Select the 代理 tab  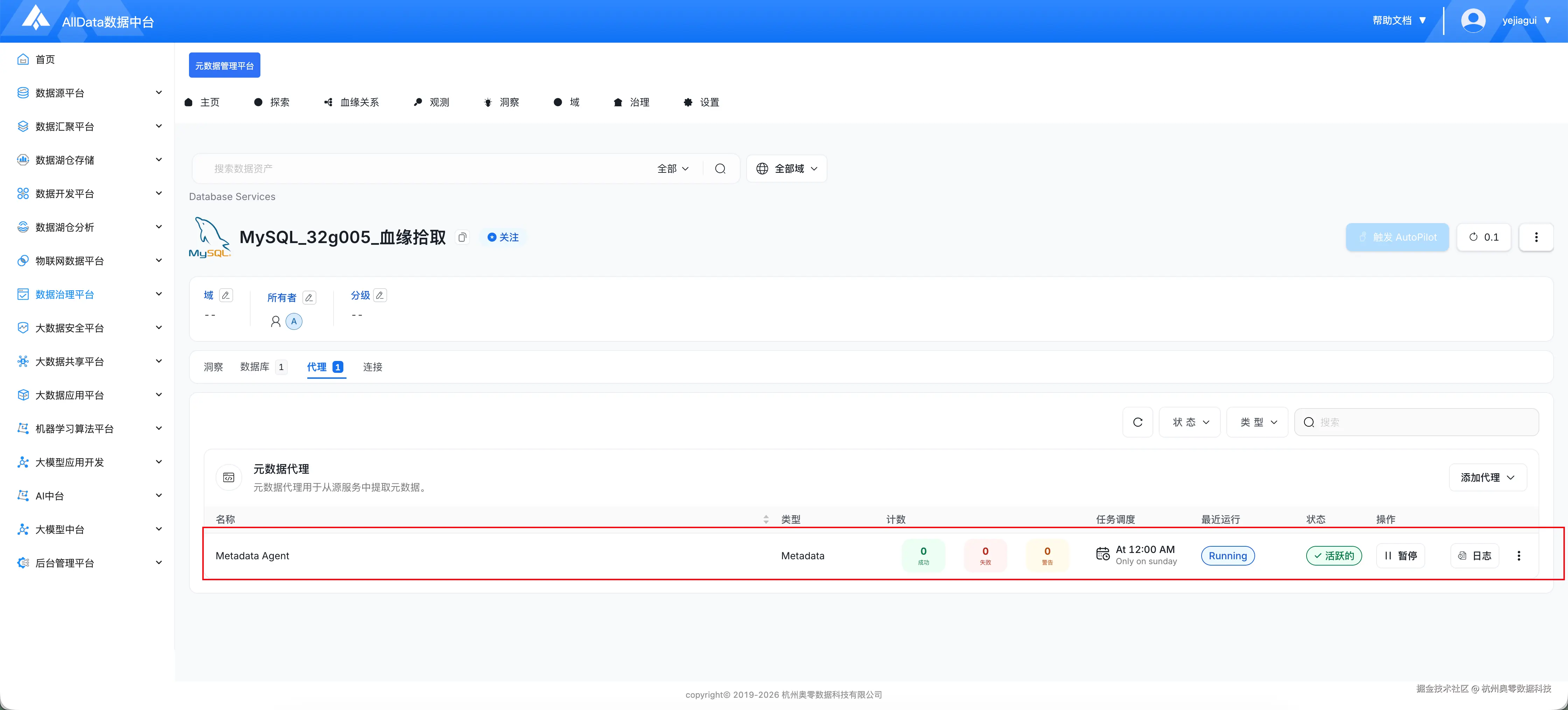pyautogui.click(x=325, y=367)
